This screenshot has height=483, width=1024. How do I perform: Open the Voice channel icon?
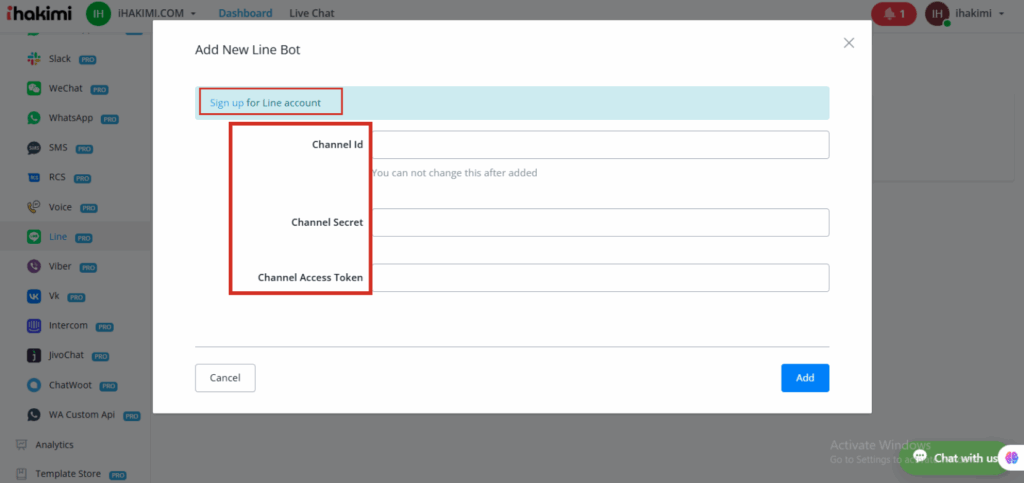[34, 207]
